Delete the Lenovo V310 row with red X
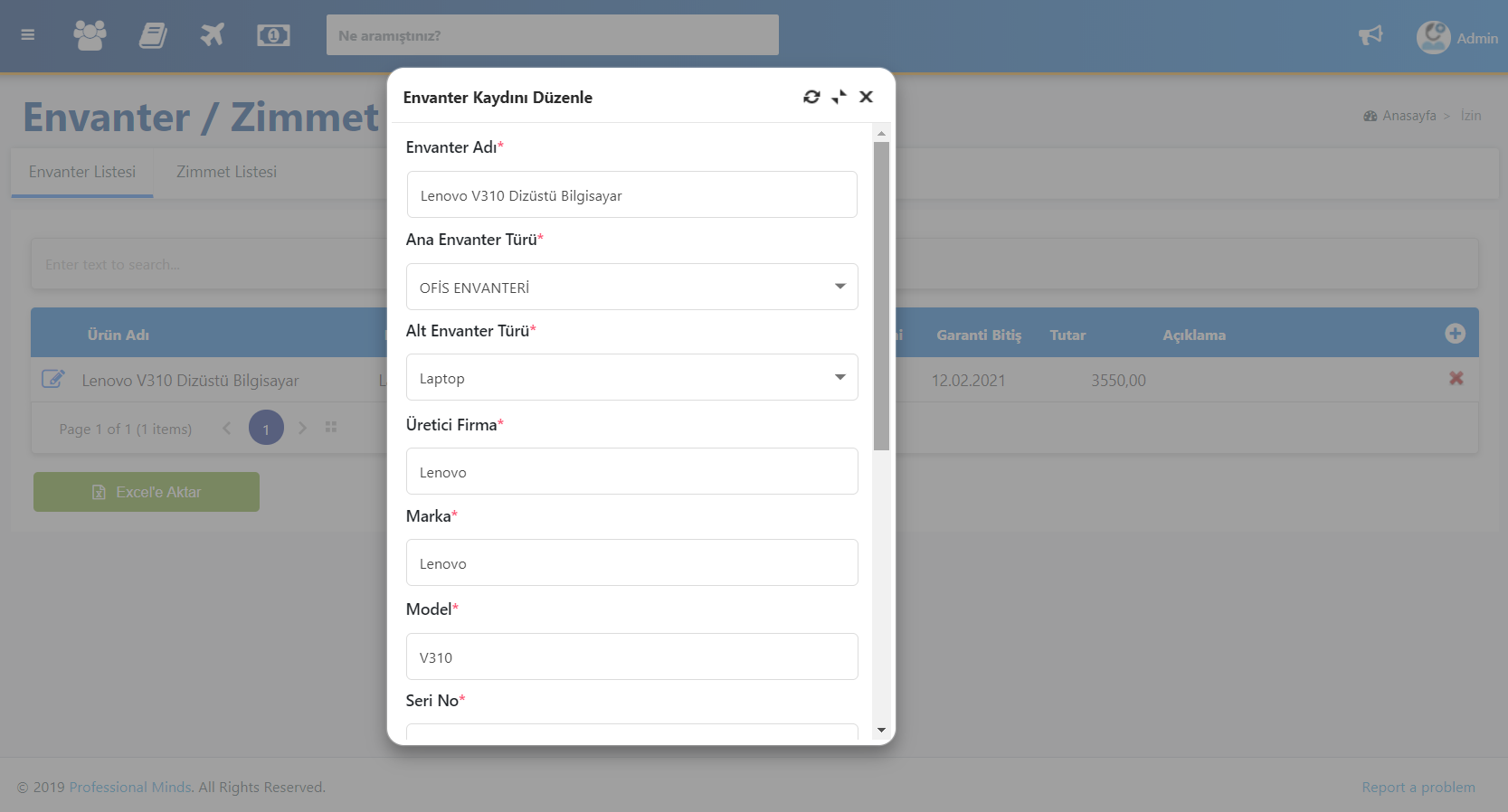This screenshot has height=812, width=1508. click(x=1456, y=379)
